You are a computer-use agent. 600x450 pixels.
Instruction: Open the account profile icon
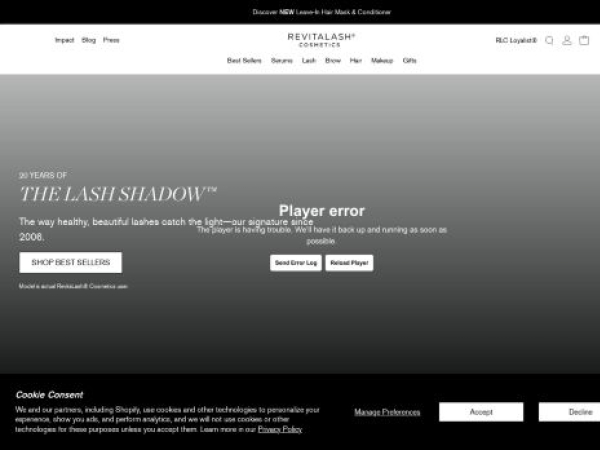567,40
